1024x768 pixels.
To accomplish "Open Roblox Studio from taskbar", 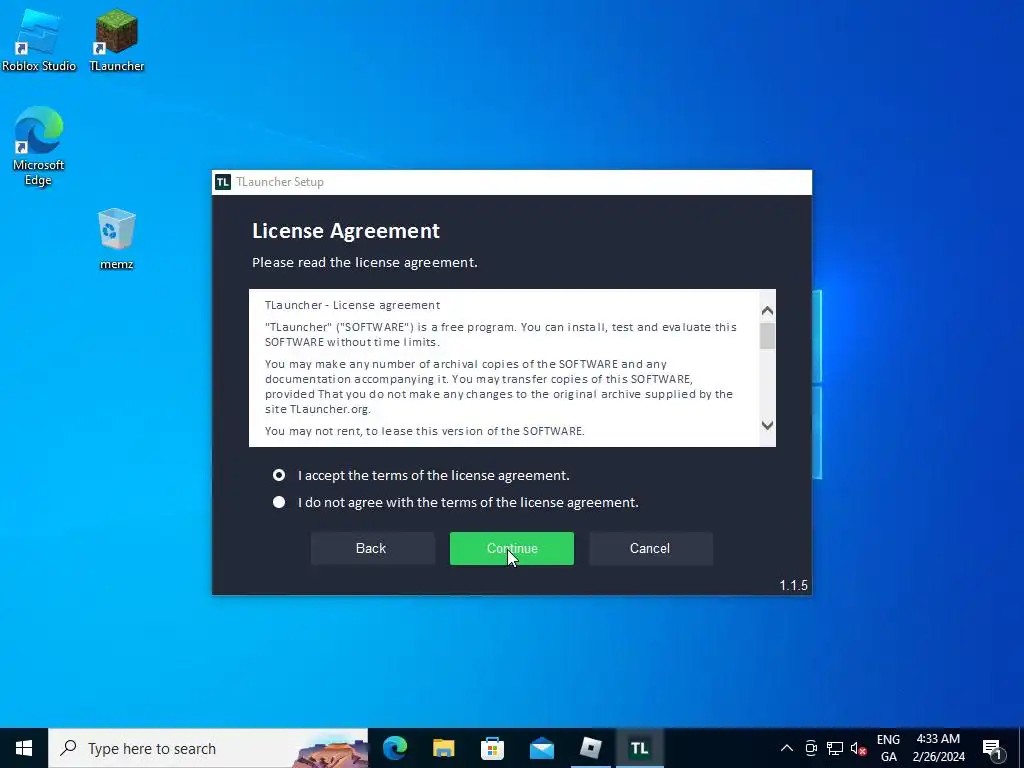I will 590,748.
